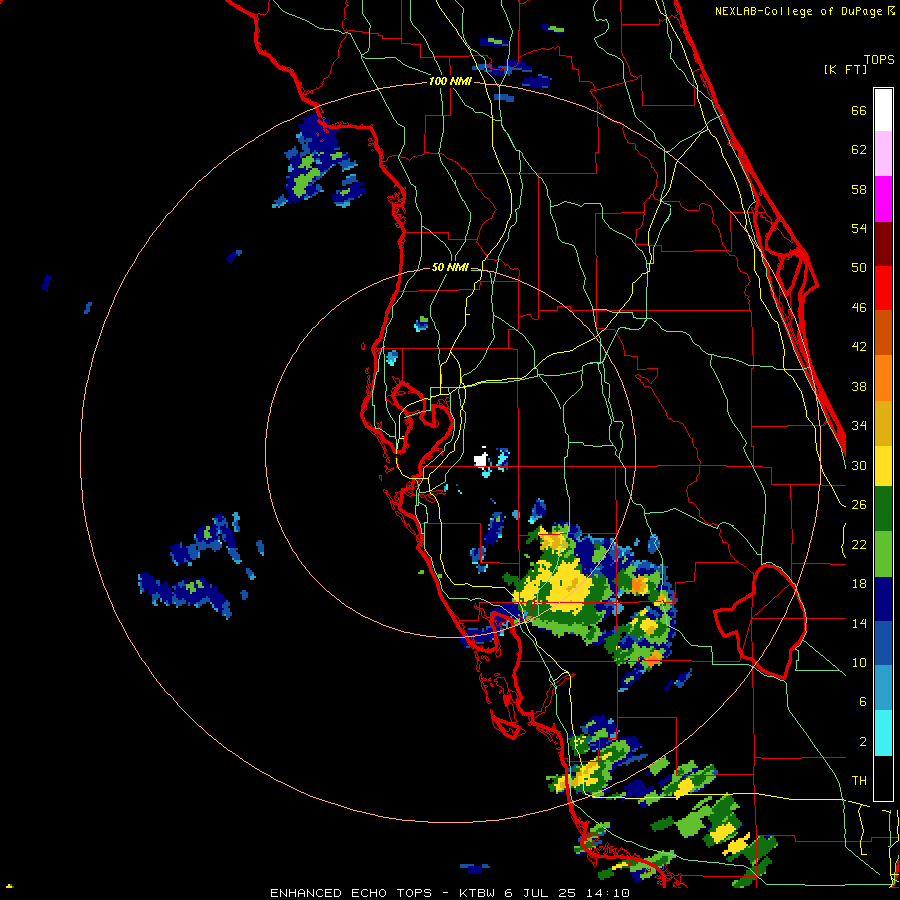Click the white top swatch in the tops legend
The width and height of the screenshot is (900, 900).
883,110
